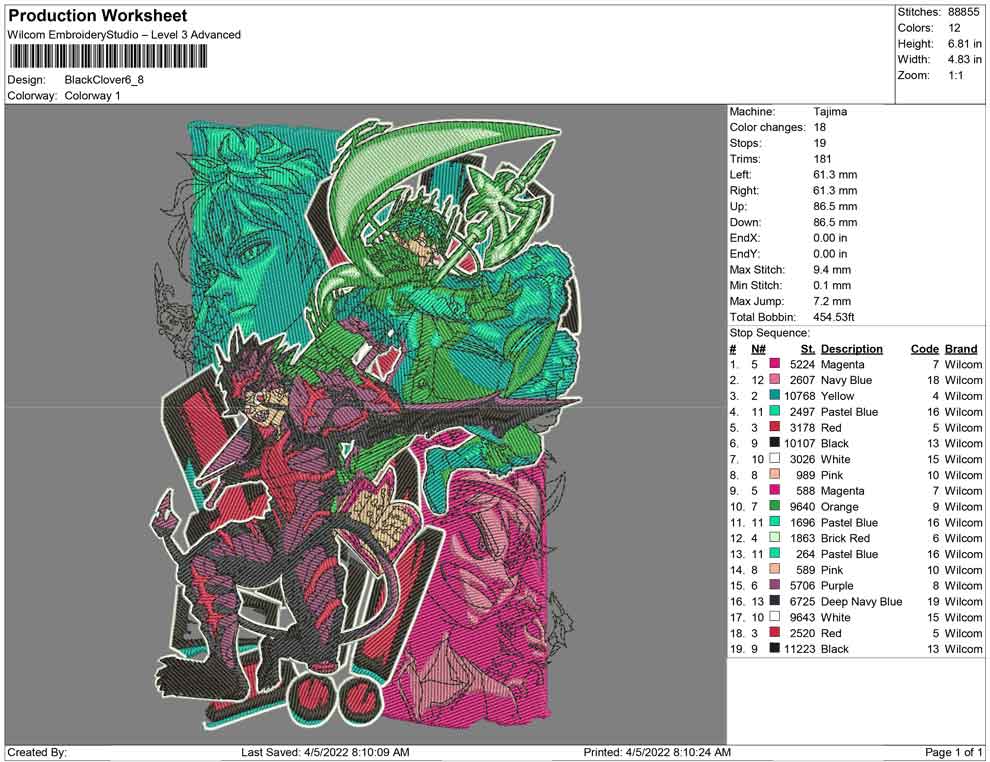Select the Stitches count 88855

963,12
